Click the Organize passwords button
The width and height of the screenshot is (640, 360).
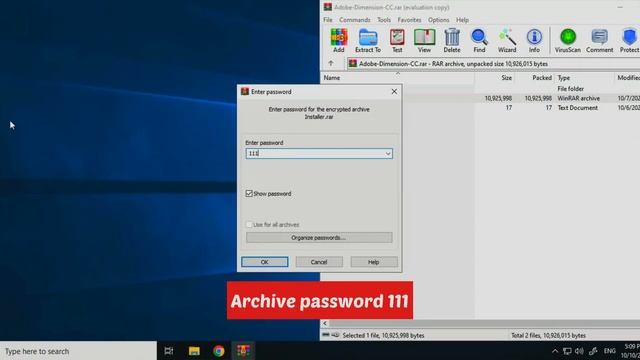coord(319,238)
